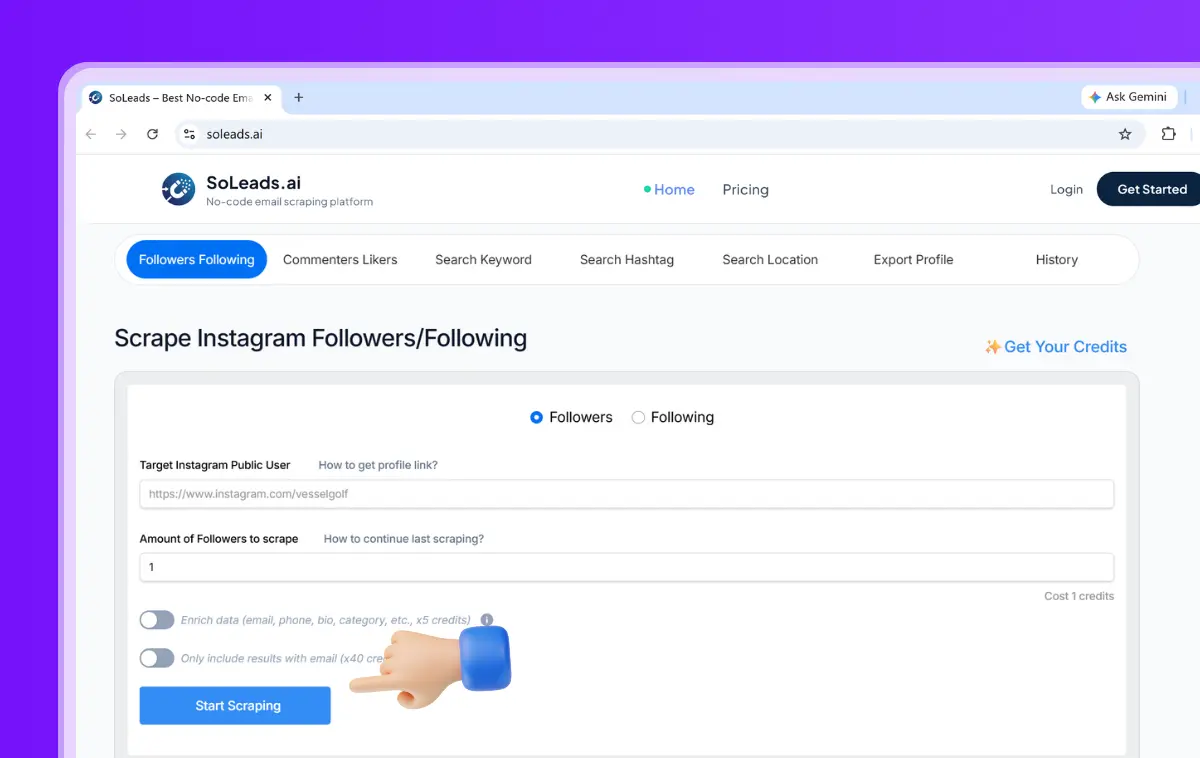This screenshot has height=758, width=1200.
Task: Click the browser forward arrow
Action: (x=121, y=134)
